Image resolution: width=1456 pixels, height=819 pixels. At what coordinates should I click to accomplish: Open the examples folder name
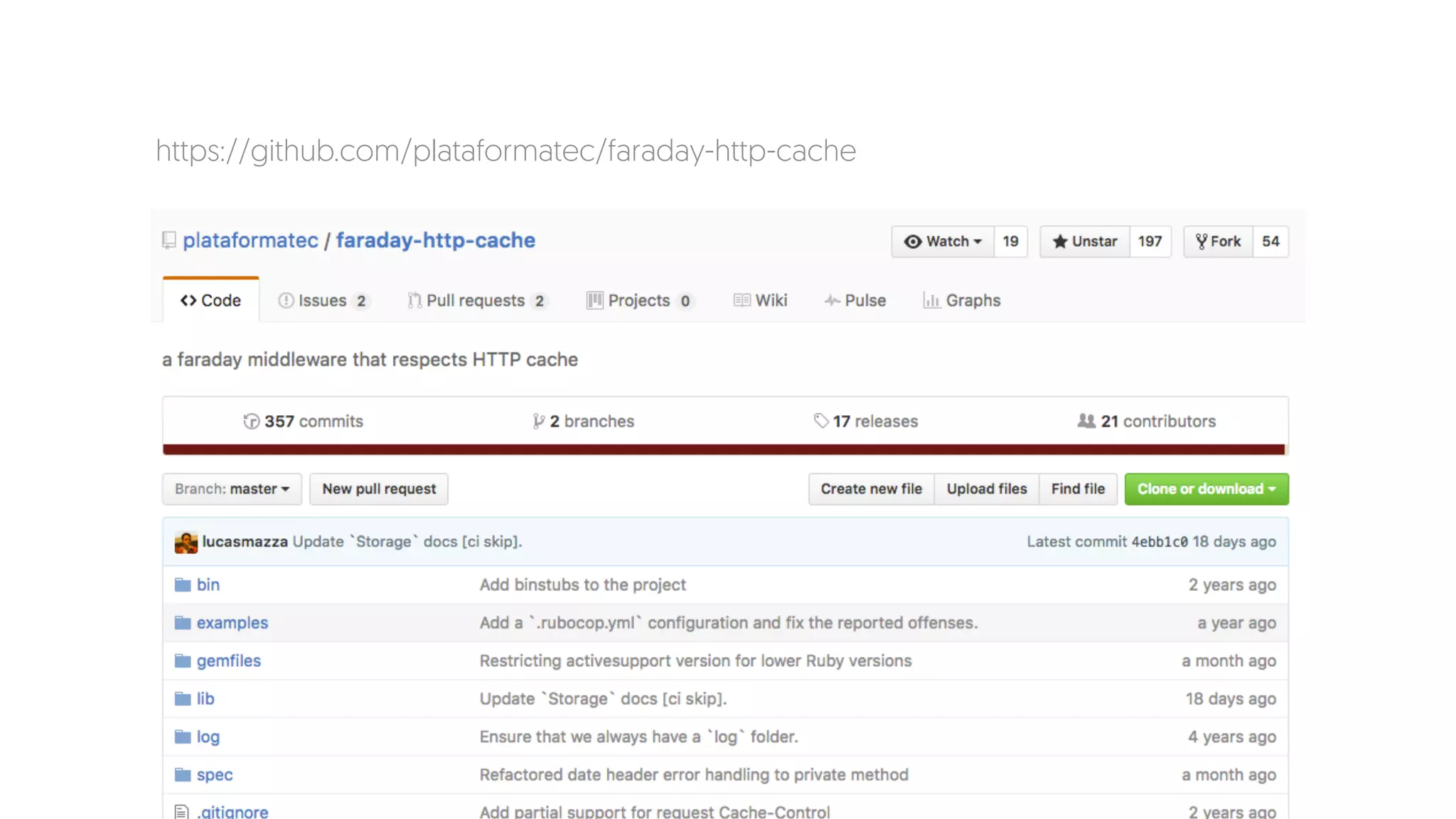pos(232,623)
